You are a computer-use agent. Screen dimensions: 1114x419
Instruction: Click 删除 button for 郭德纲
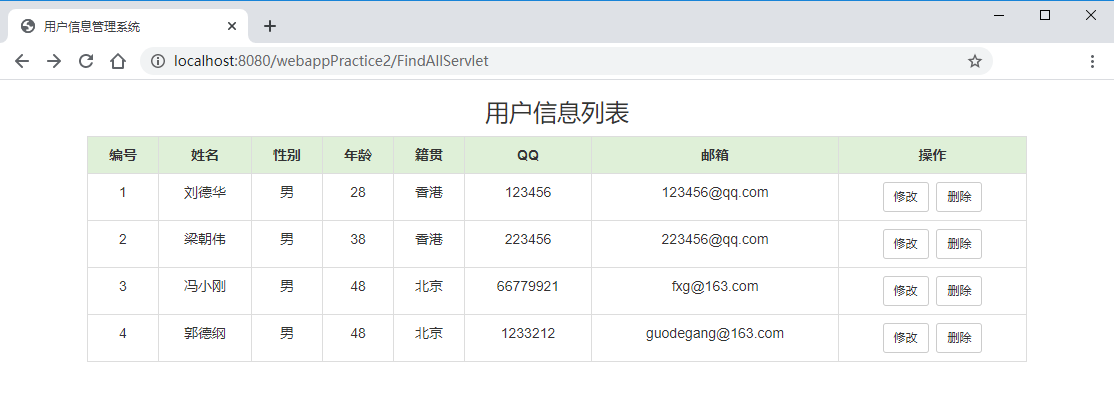tap(959, 337)
